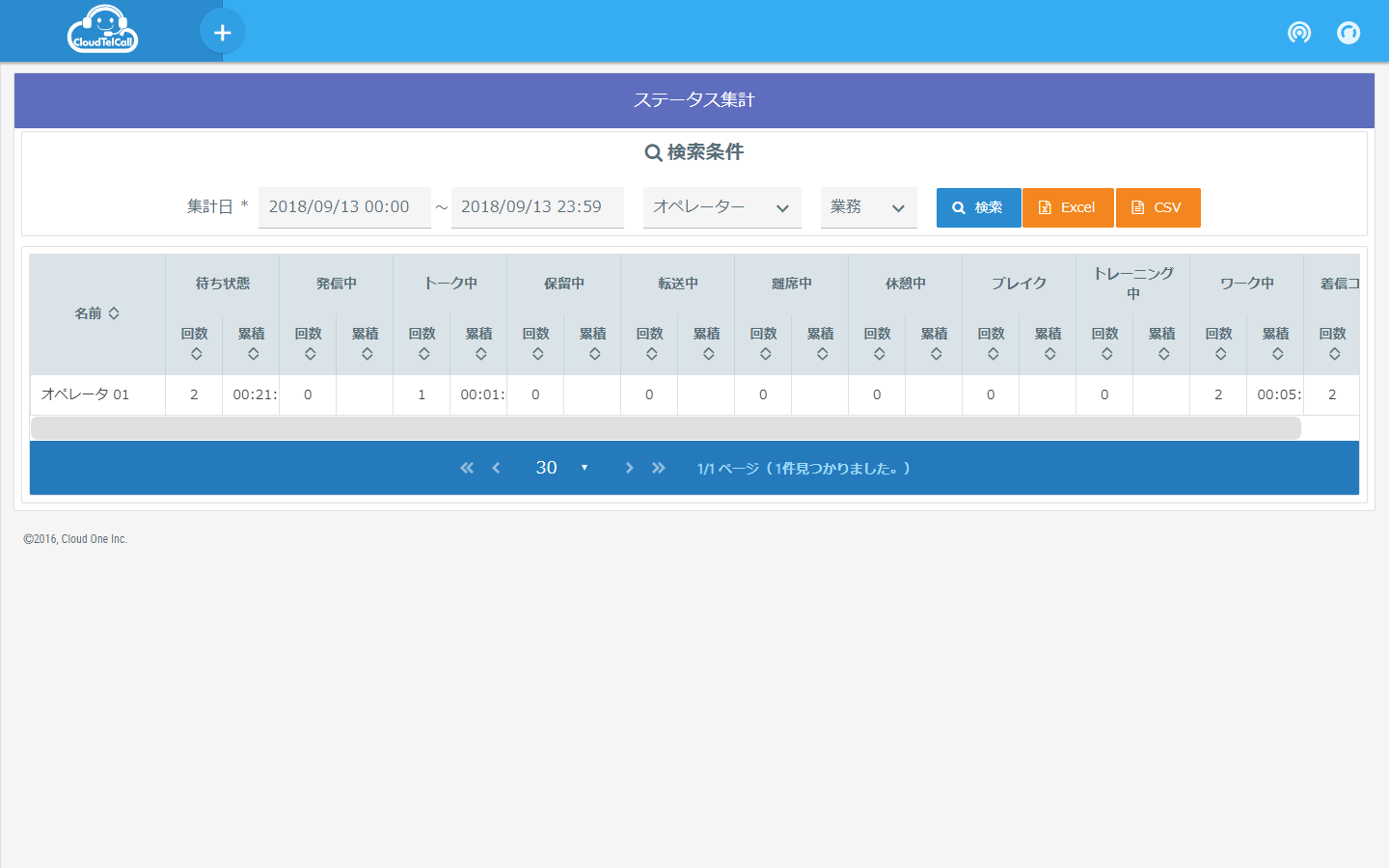Sort 保留中 回数 column

pos(535,343)
